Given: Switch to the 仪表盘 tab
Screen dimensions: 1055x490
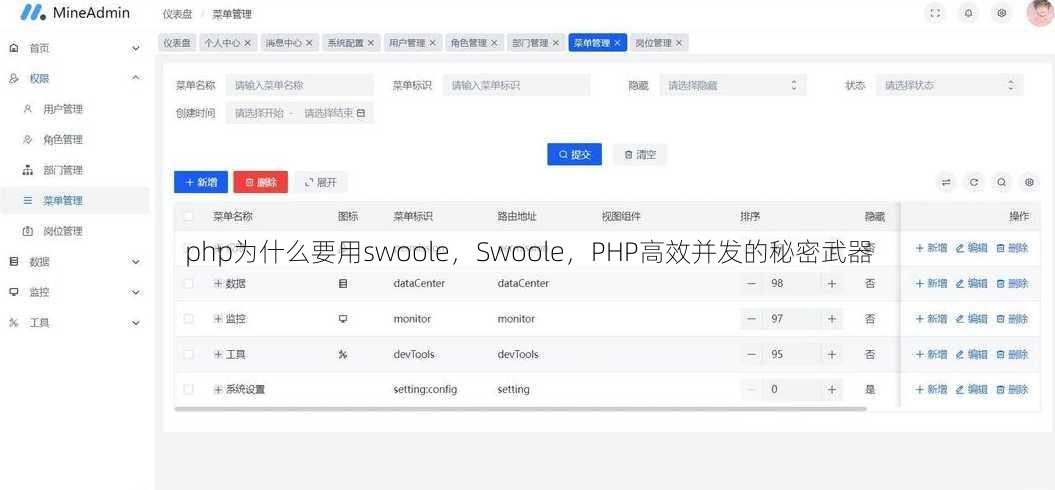Looking at the screenshot, I should 177,42.
